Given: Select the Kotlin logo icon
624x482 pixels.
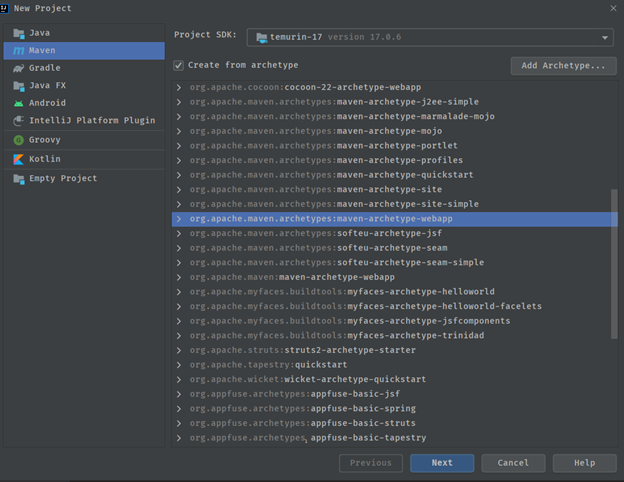Looking at the screenshot, I should 19,159.
